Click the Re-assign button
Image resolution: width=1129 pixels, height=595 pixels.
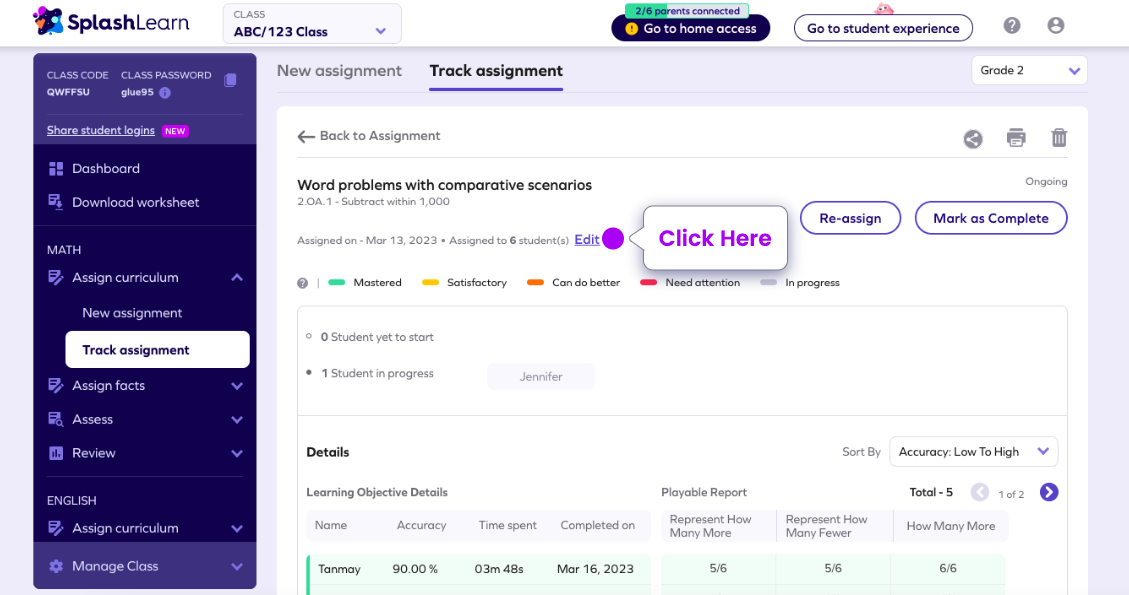850,218
